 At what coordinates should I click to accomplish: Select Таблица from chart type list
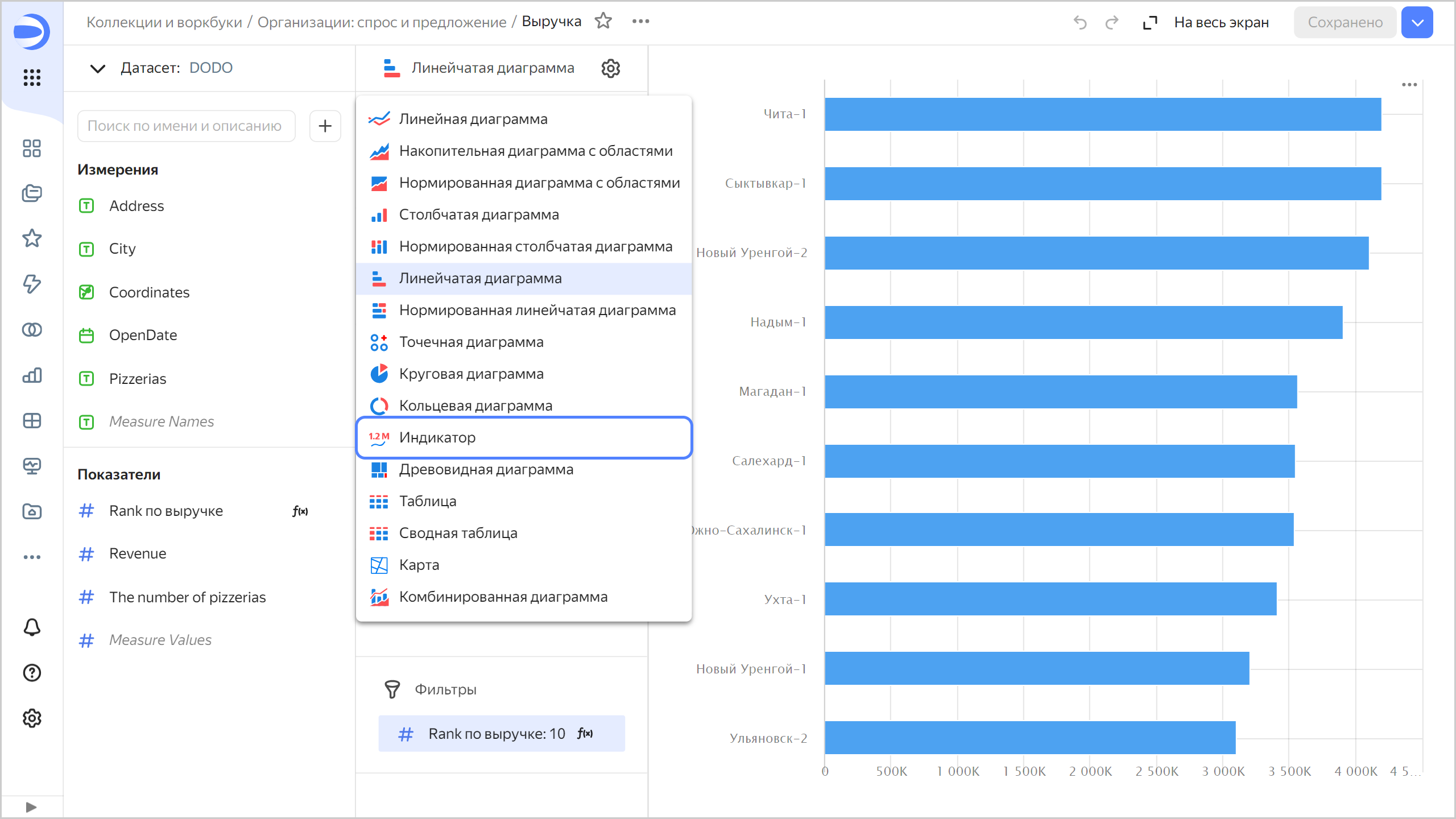pyautogui.click(x=428, y=501)
